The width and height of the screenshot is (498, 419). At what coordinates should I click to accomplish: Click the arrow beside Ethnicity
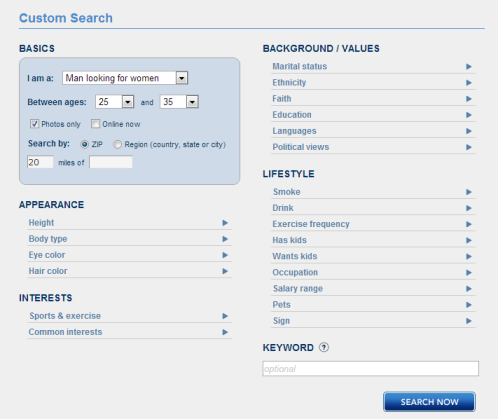pyautogui.click(x=469, y=83)
